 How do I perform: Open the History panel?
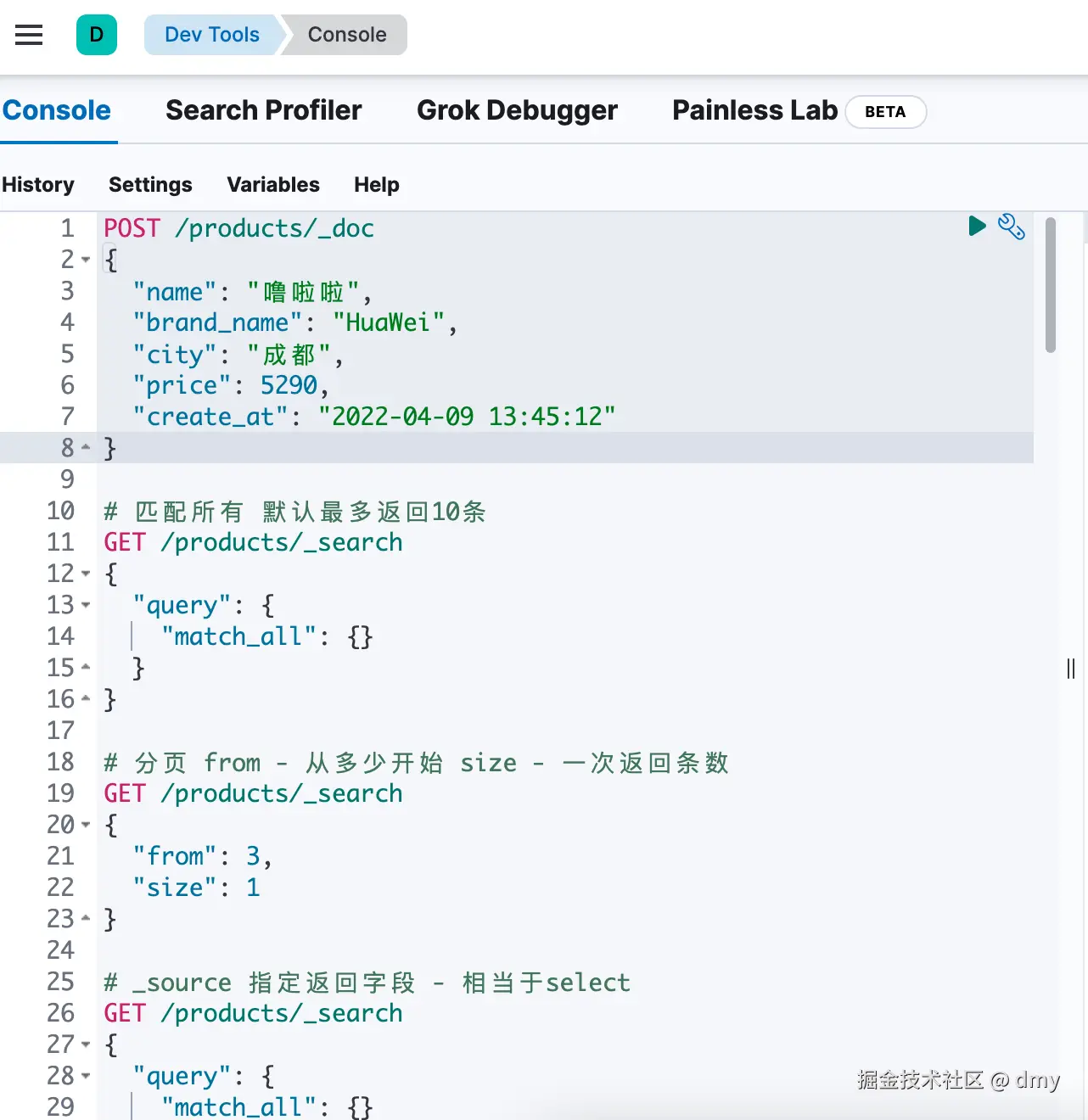38,185
